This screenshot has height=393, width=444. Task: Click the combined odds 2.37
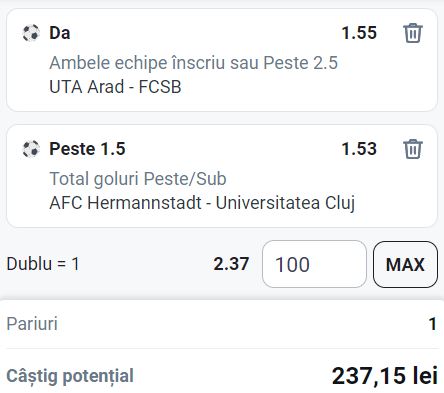pos(231,264)
